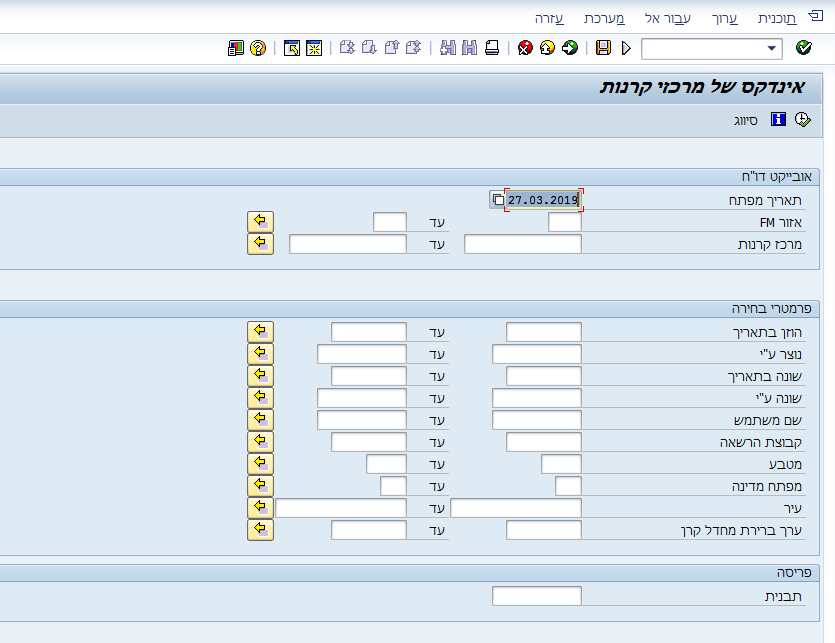This screenshot has height=643, width=835.
Task: Open the תוכנית menu
Action: point(777,19)
